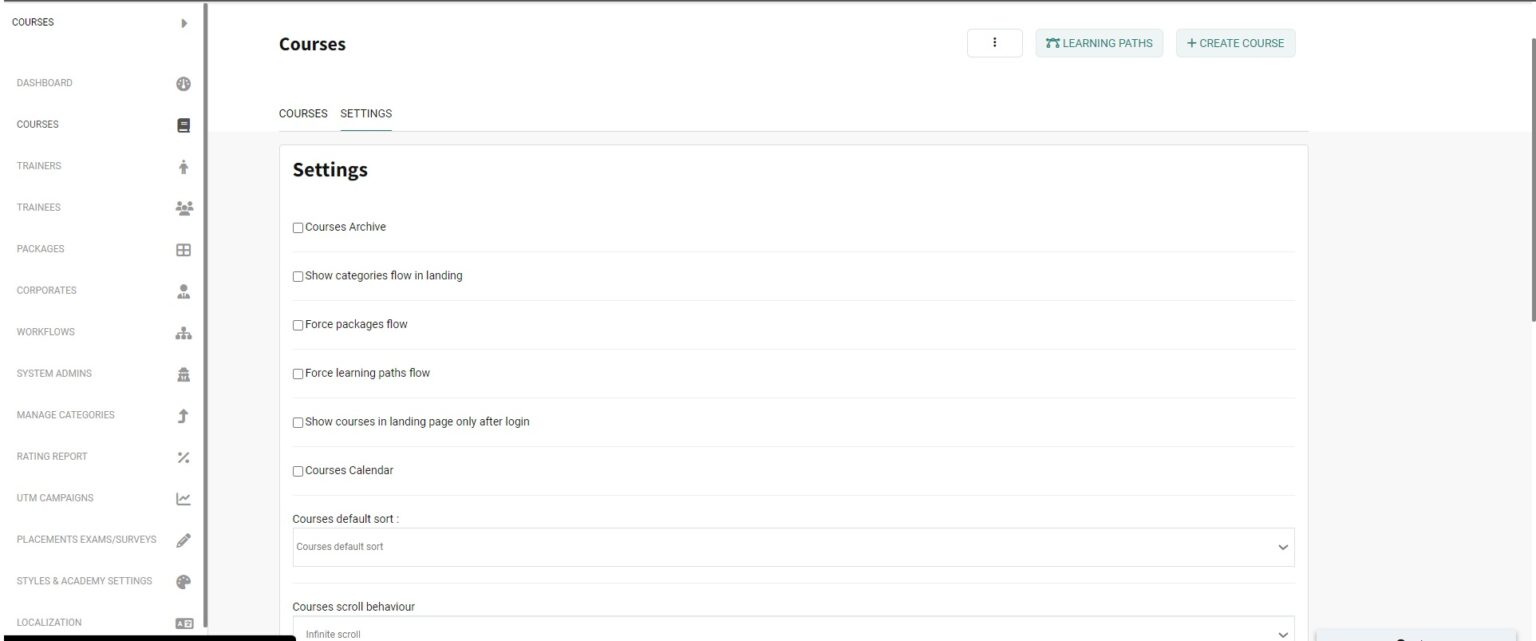The height and width of the screenshot is (641, 1536).
Task: Click the Packages grid icon
Action: point(183,249)
